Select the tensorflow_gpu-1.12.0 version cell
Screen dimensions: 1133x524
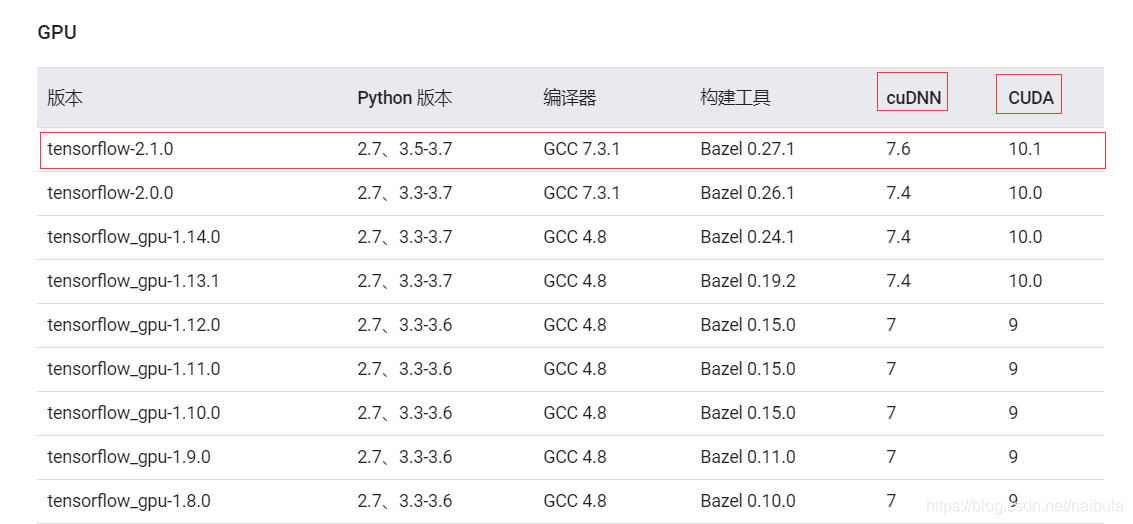pos(134,325)
